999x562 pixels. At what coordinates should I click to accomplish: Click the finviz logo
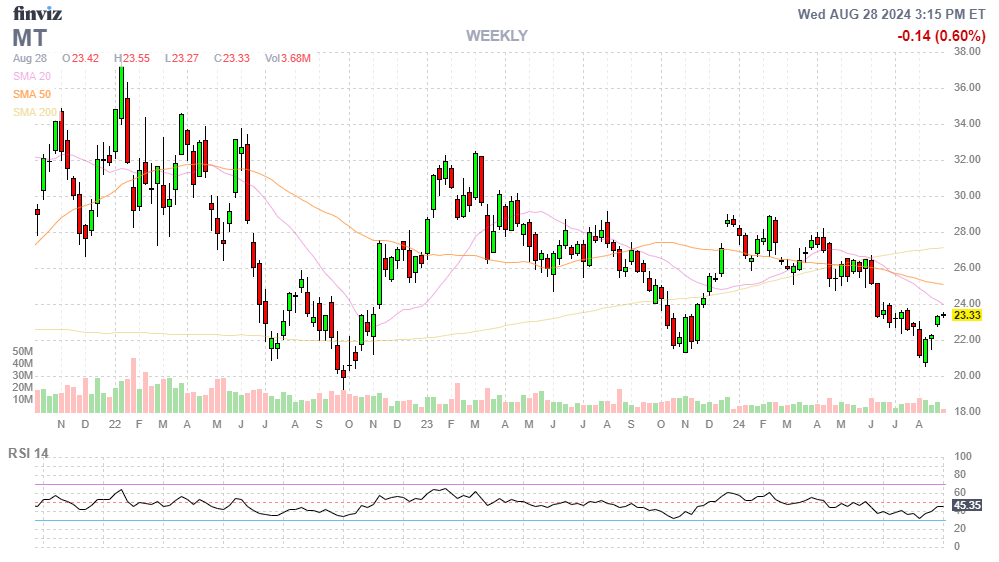[36, 14]
